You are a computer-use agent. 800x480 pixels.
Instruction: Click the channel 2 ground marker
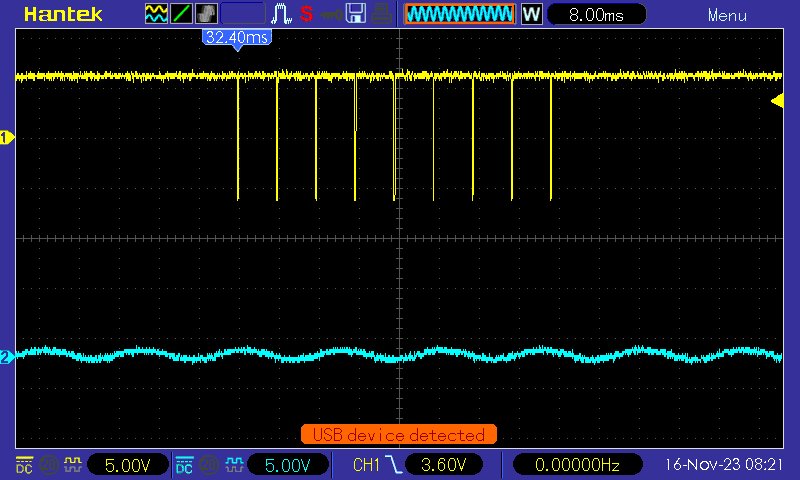tap(7, 357)
